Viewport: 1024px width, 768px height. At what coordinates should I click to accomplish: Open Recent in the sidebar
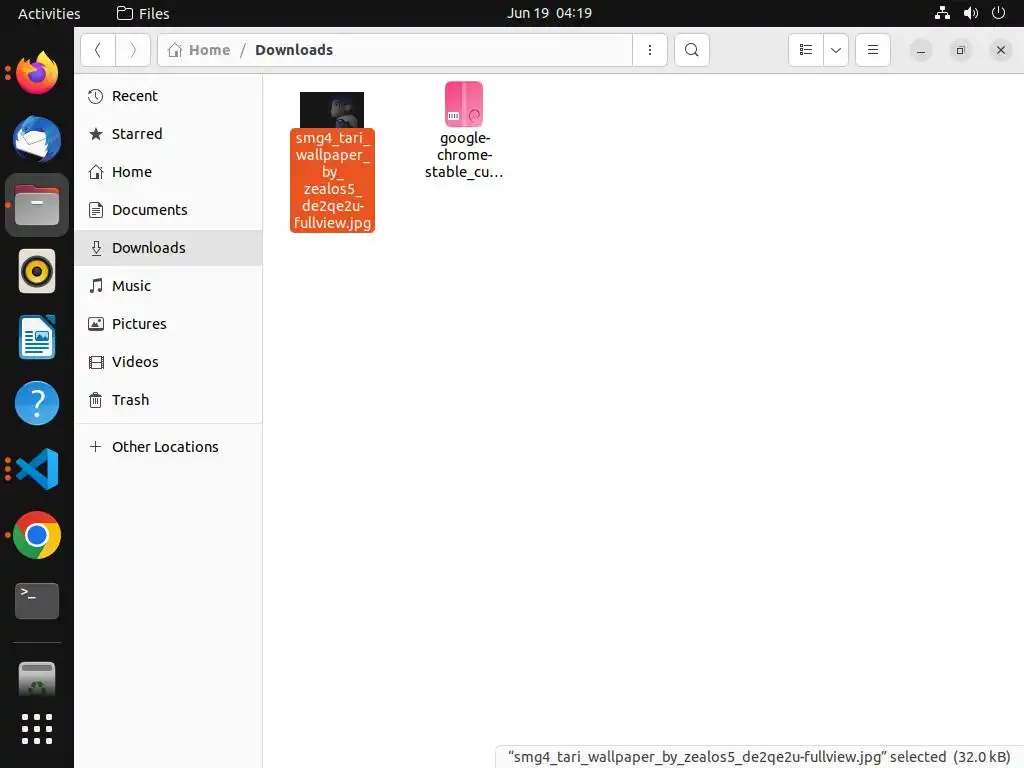click(x=168, y=96)
